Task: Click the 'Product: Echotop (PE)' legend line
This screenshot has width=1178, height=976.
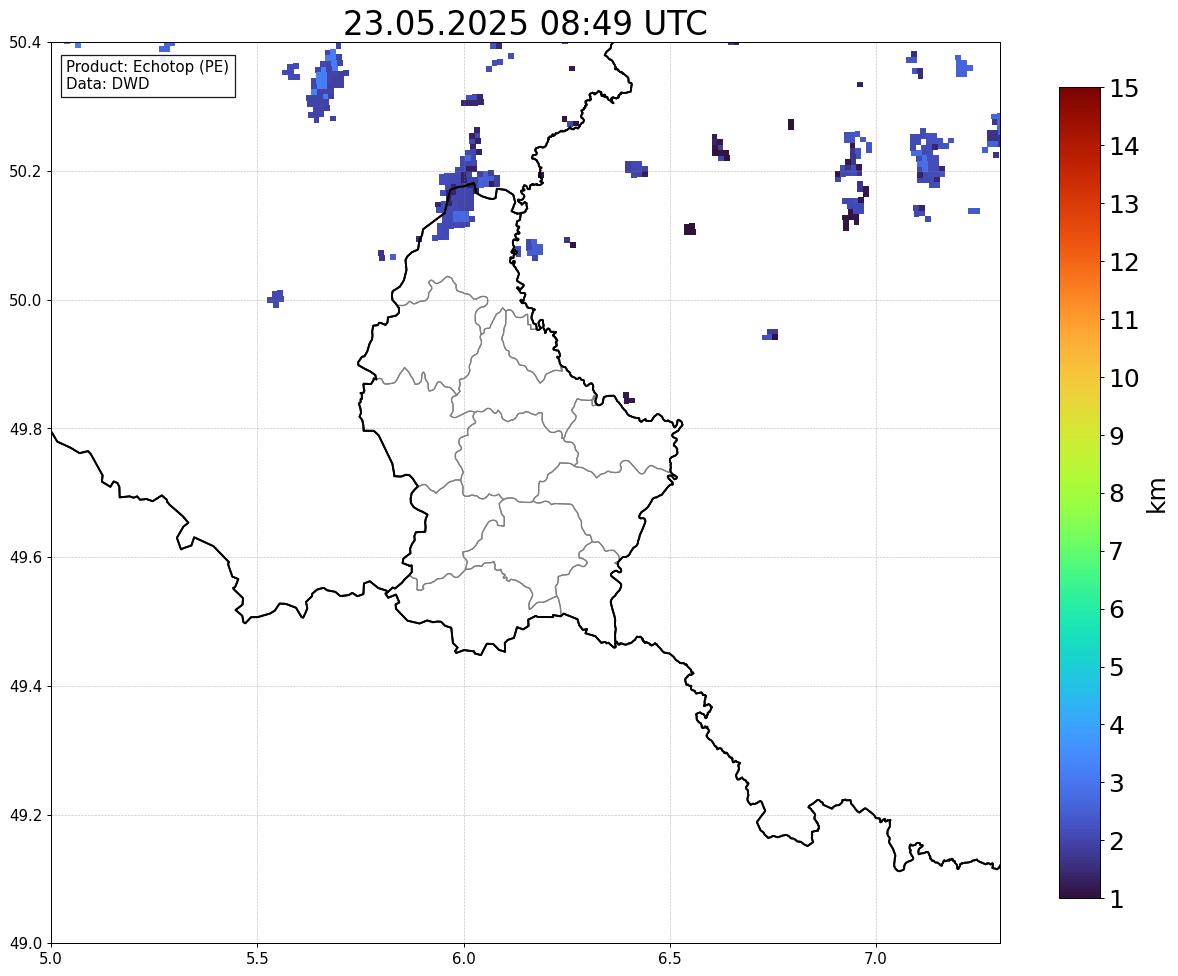Action: click(147, 66)
